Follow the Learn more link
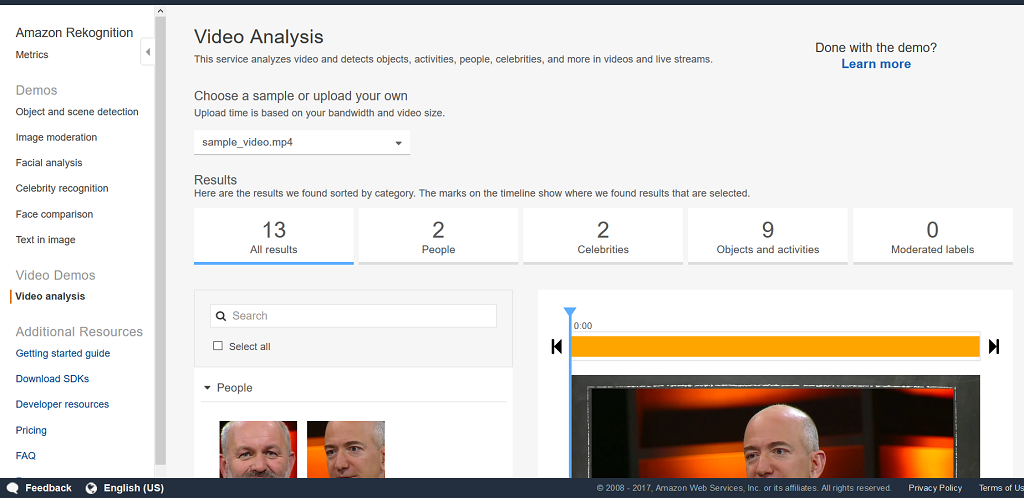The width and height of the screenshot is (1024, 498). coord(876,64)
